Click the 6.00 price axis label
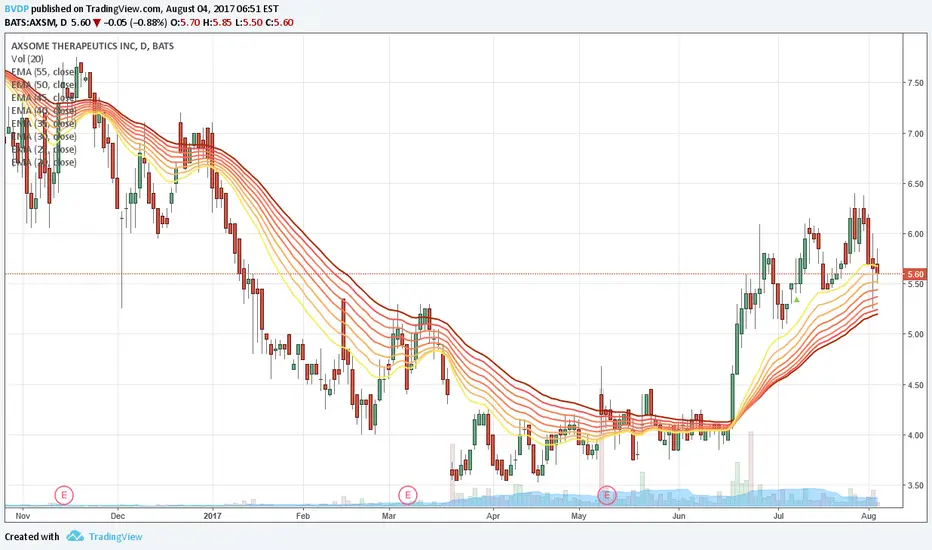Screen dimensions: 932x550 (x=916, y=234)
